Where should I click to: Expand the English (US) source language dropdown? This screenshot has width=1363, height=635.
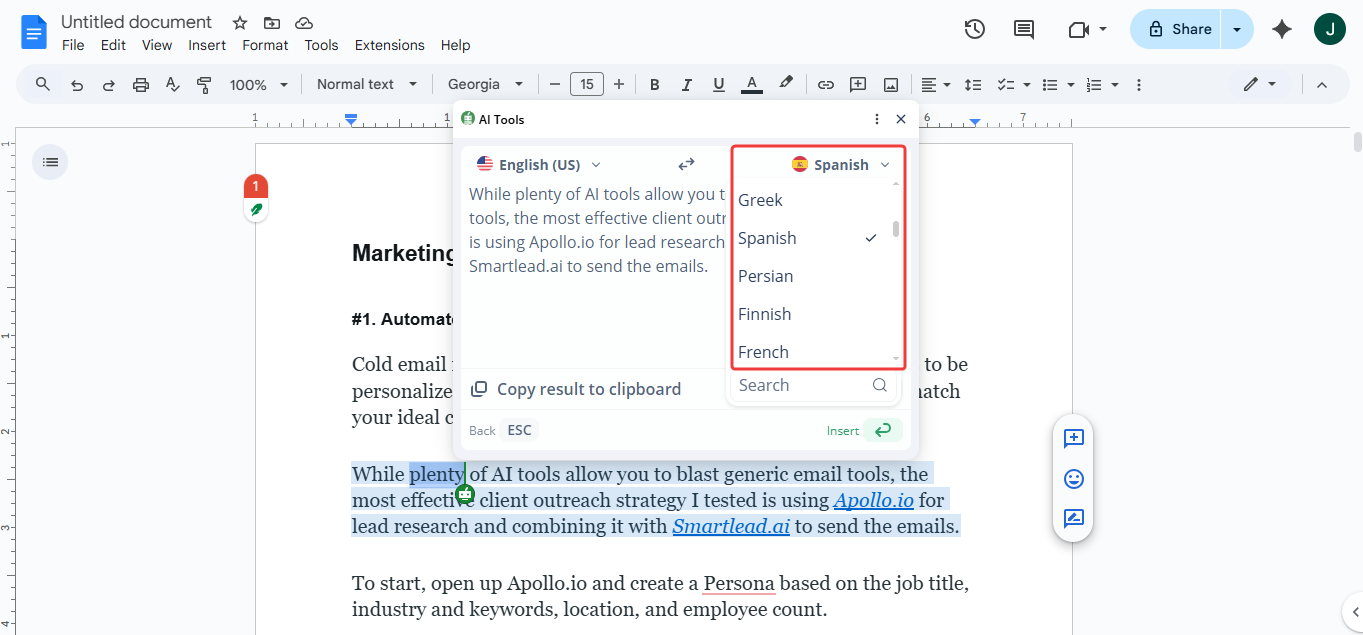click(540, 165)
